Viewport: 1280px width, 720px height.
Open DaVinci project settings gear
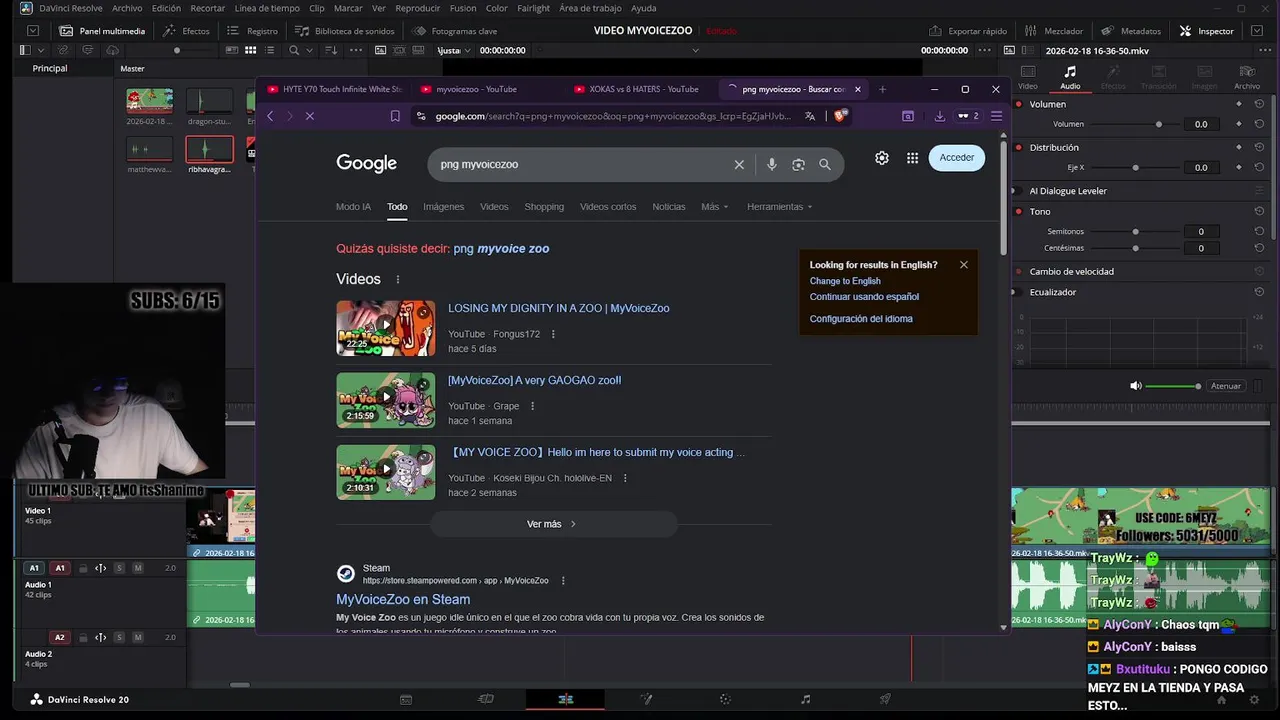coord(1254,699)
